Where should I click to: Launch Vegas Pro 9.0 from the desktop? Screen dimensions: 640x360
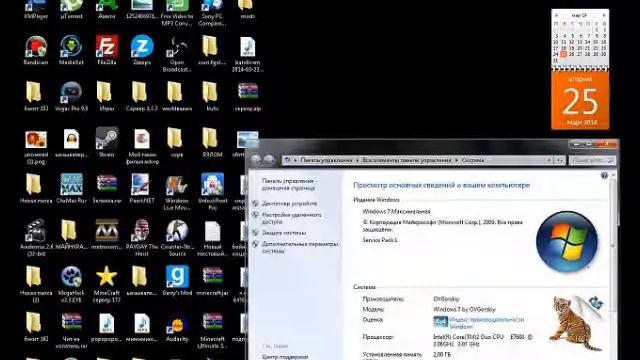pos(71,96)
